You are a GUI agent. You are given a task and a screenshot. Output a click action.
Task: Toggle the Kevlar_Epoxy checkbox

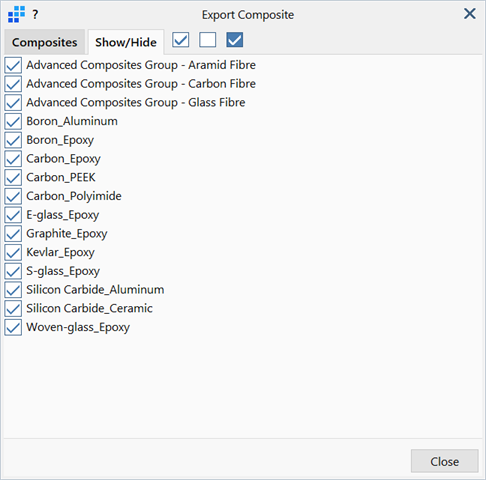(13, 252)
